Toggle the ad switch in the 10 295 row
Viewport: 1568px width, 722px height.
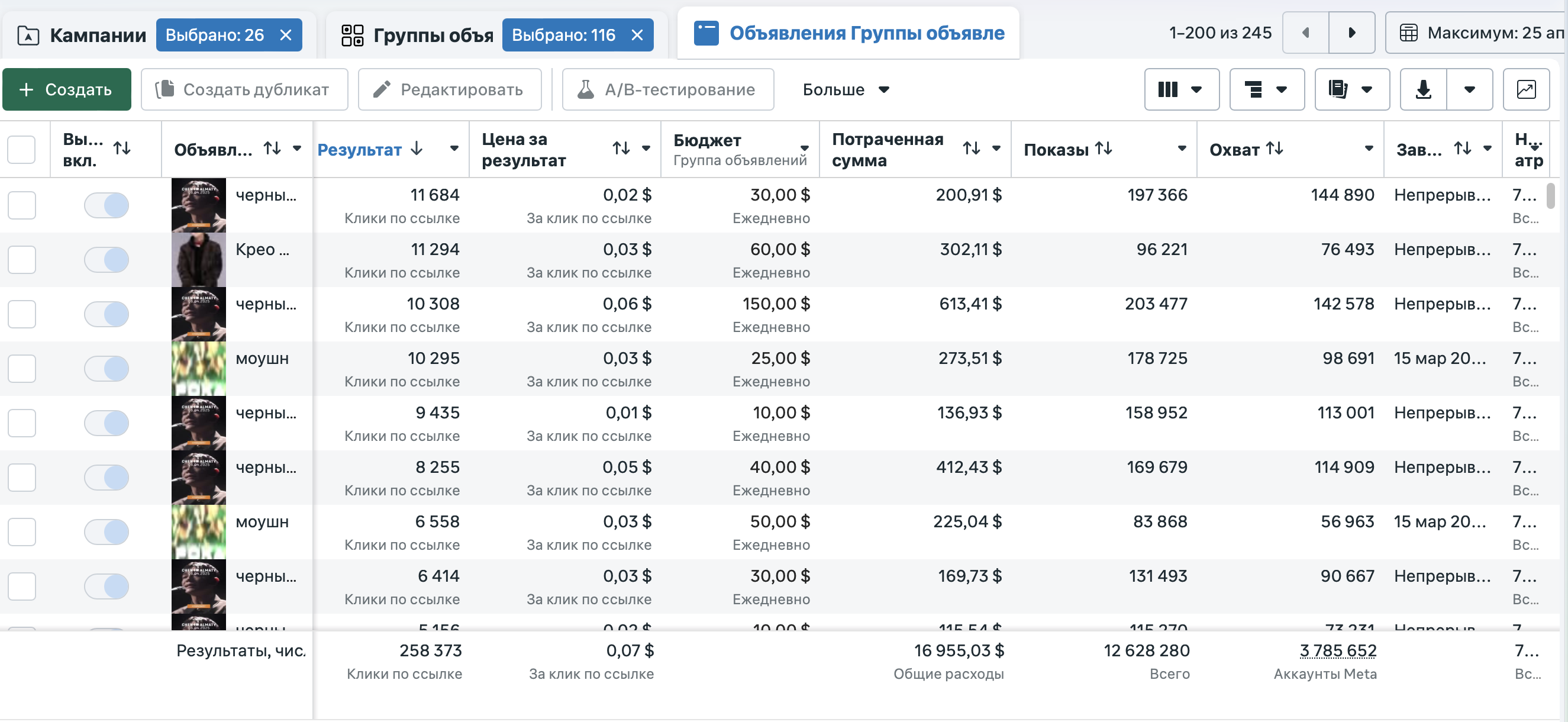point(107,368)
